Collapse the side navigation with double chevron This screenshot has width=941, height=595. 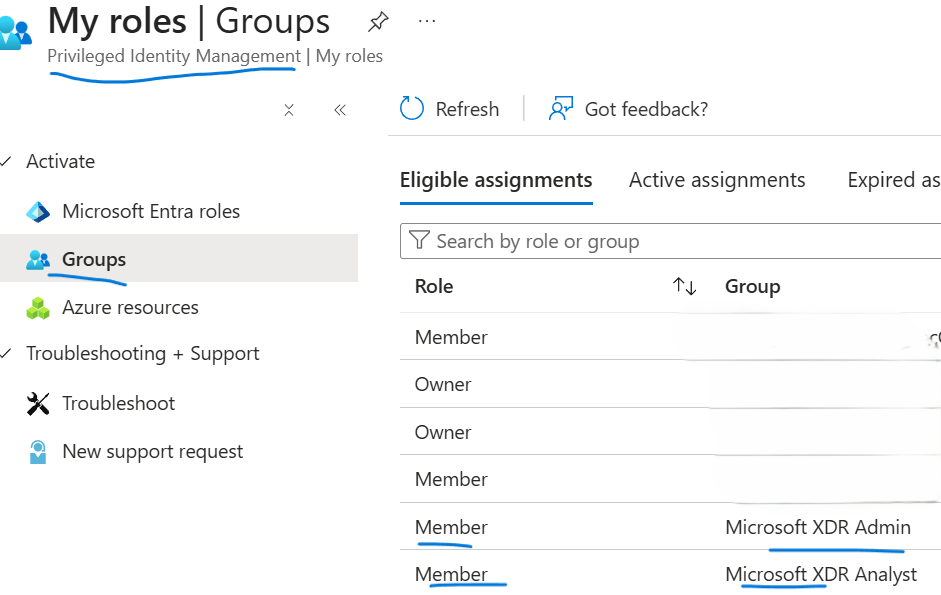pos(340,110)
